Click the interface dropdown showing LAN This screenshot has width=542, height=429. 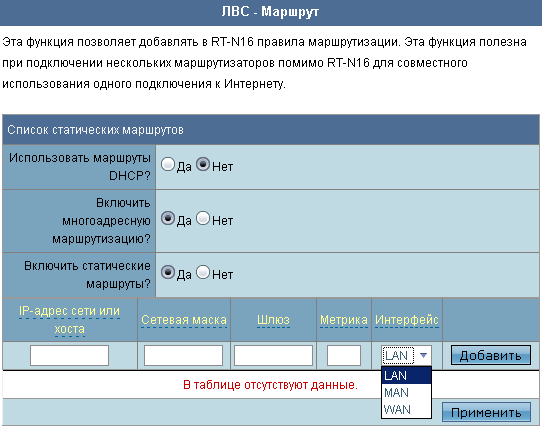coord(406,355)
